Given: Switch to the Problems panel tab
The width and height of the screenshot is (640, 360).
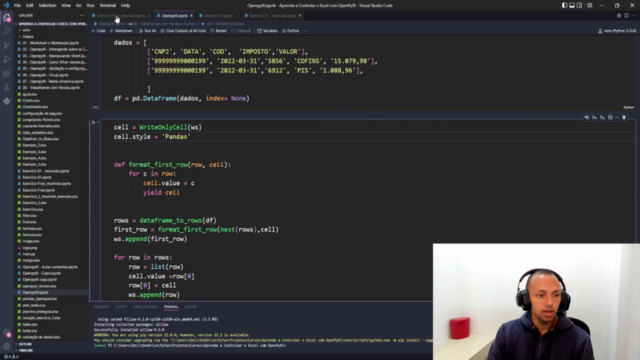Looking at the screenshot, I should 101,307.
